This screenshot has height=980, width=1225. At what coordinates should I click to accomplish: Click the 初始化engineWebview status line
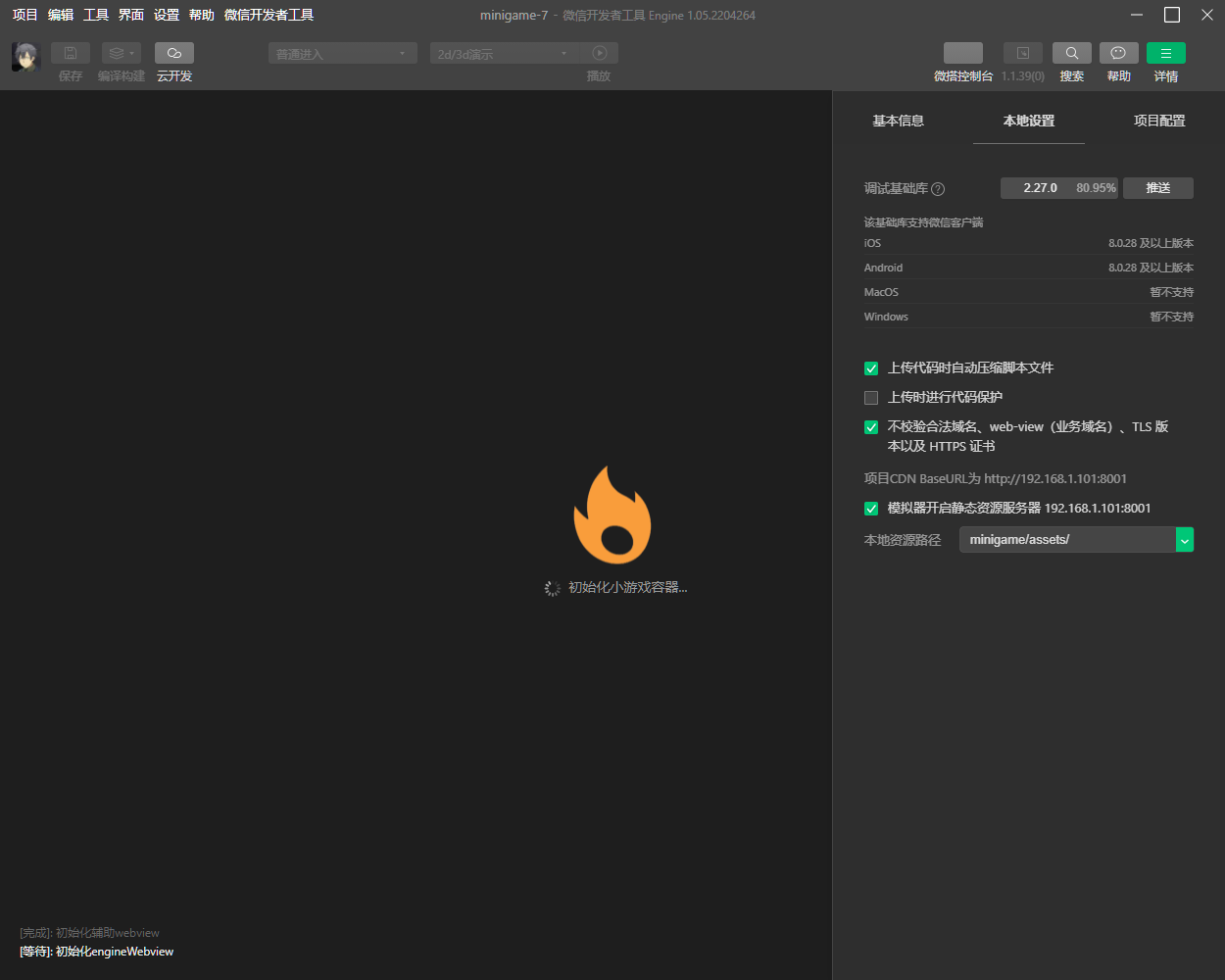click(x=97, y=952)
